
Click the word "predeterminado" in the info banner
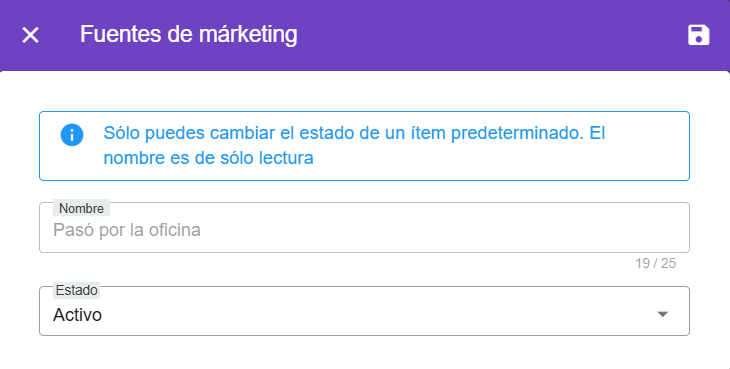tap(517, 133)
